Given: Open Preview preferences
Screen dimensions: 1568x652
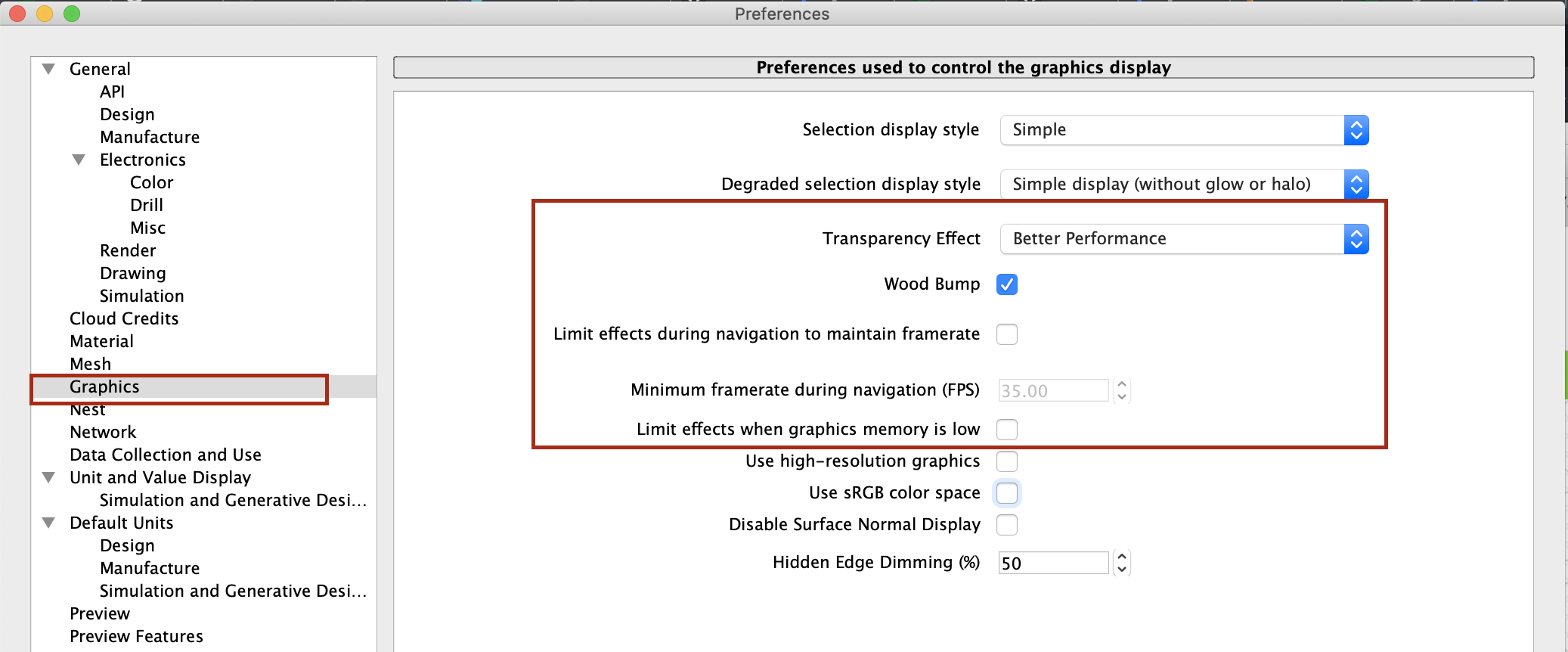Looking at the screenshot, I should click(100, 613).
